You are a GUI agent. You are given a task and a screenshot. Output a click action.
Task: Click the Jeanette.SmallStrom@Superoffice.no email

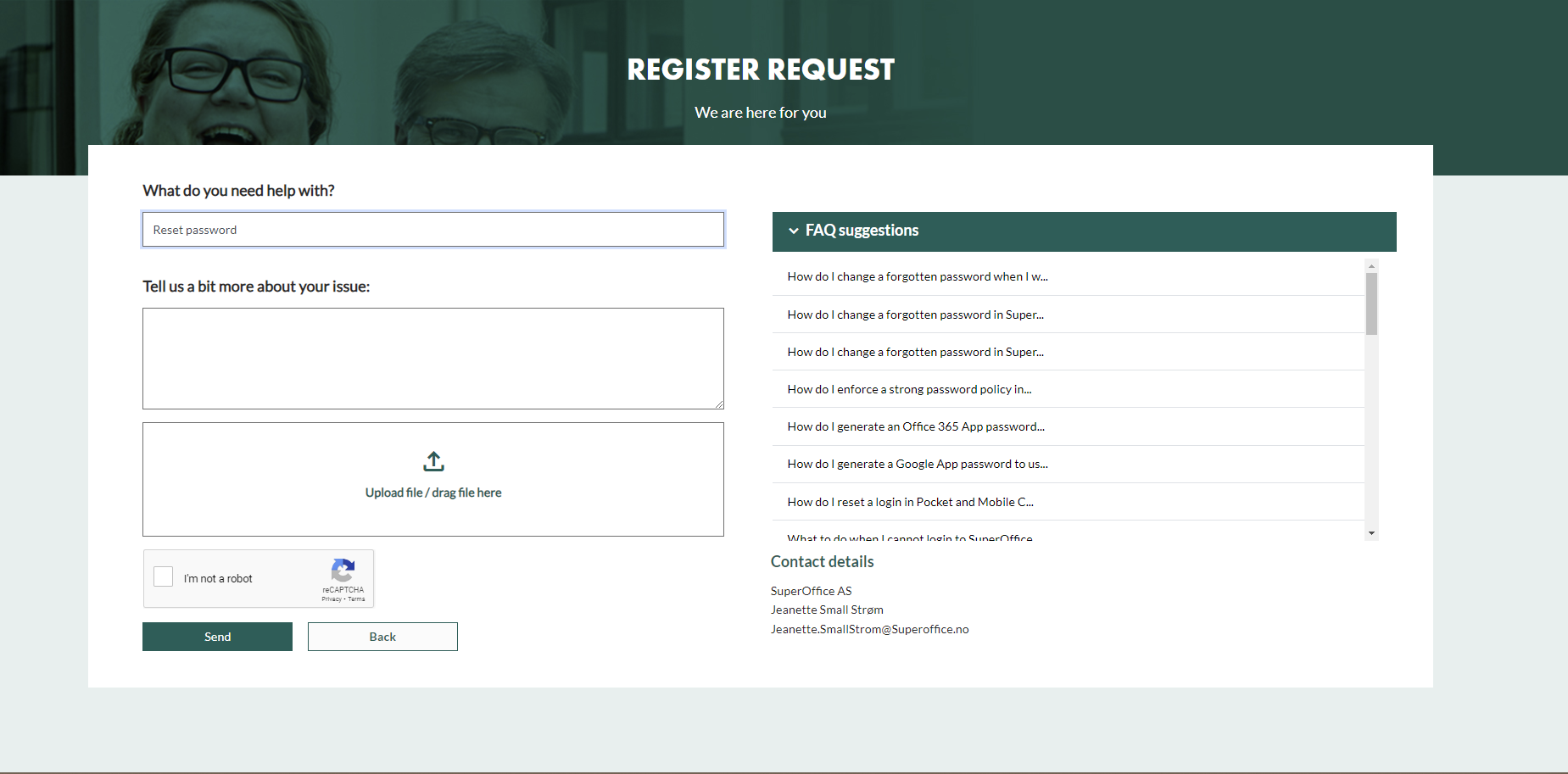[869, 629]
